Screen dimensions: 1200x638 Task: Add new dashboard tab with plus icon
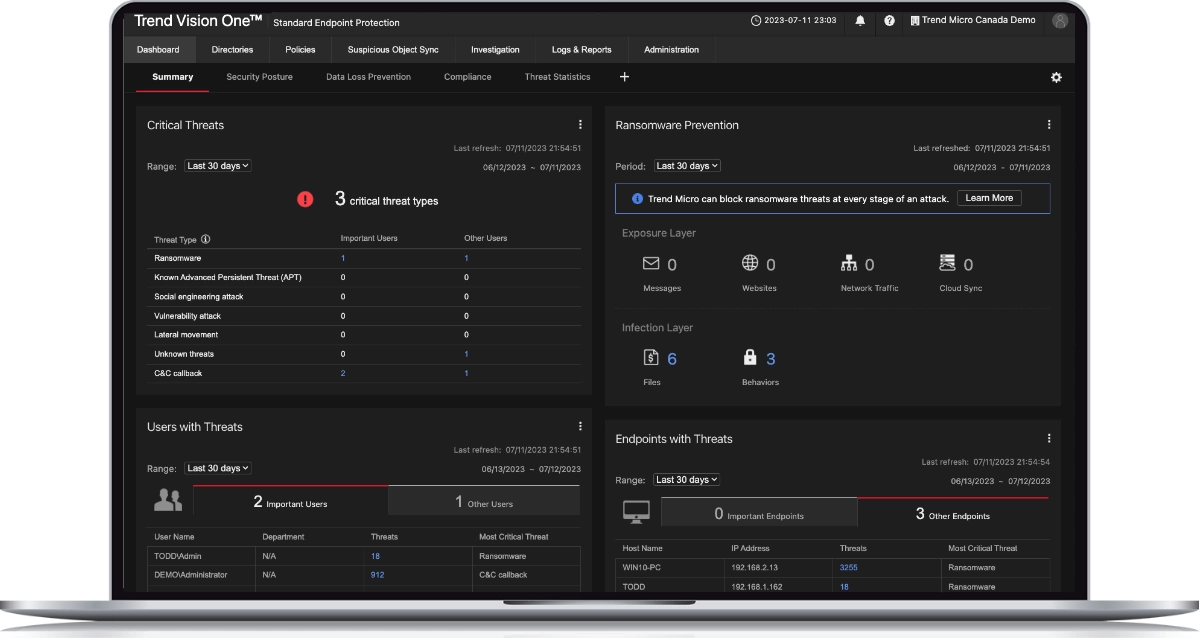(624, 77)
